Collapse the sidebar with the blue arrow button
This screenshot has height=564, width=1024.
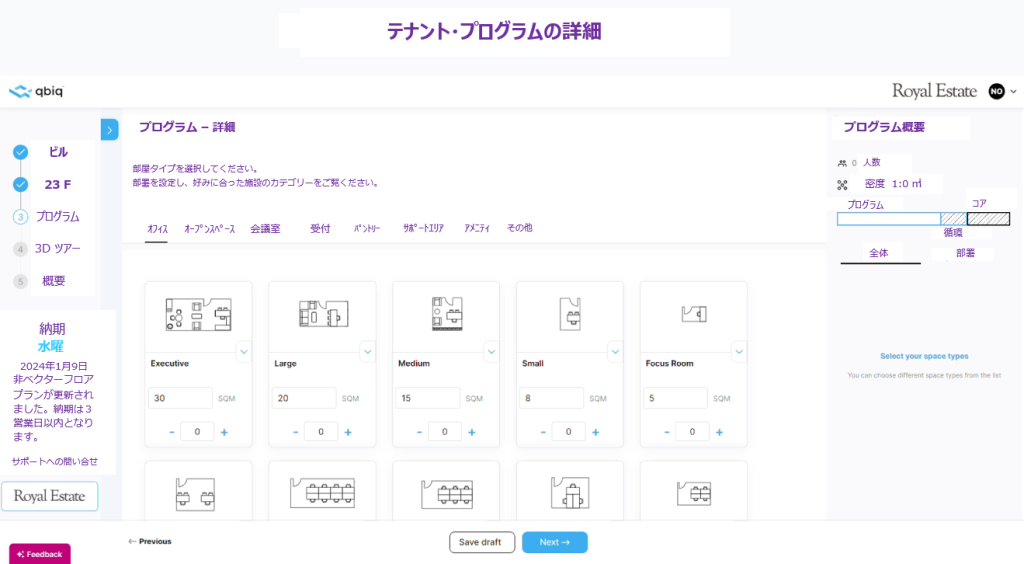pyautogui.click(x=110, y=130)
